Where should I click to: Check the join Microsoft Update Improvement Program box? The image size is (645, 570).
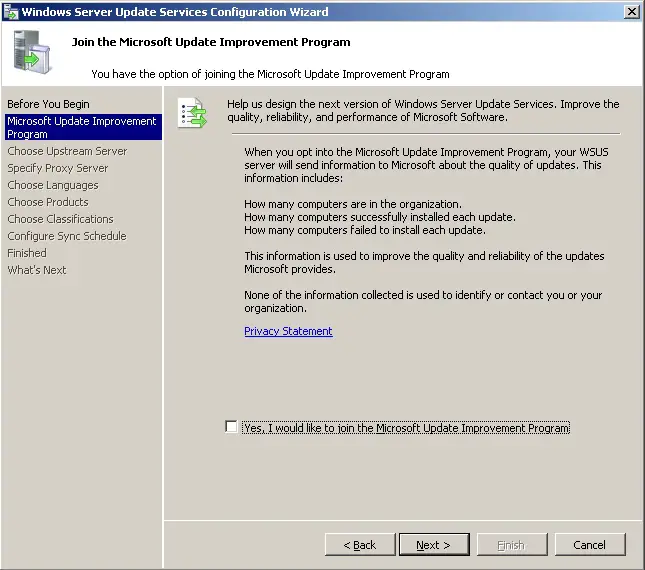pos(231,427)
